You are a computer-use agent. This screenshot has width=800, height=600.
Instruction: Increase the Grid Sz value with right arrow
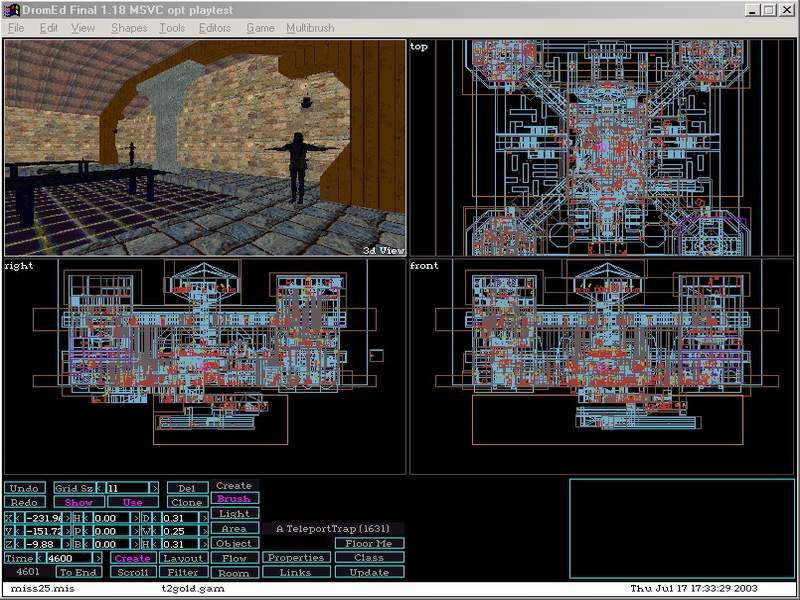tap(154, 488)
